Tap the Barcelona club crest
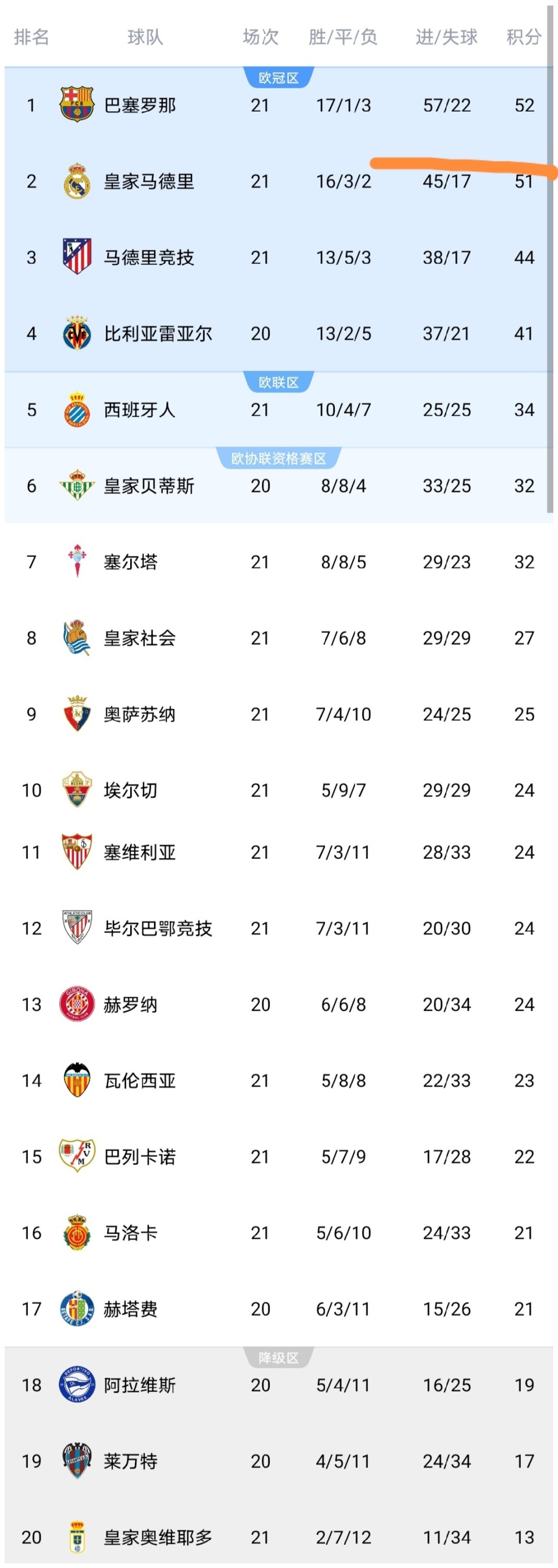The image size is (558, 1568). point(77,105)
